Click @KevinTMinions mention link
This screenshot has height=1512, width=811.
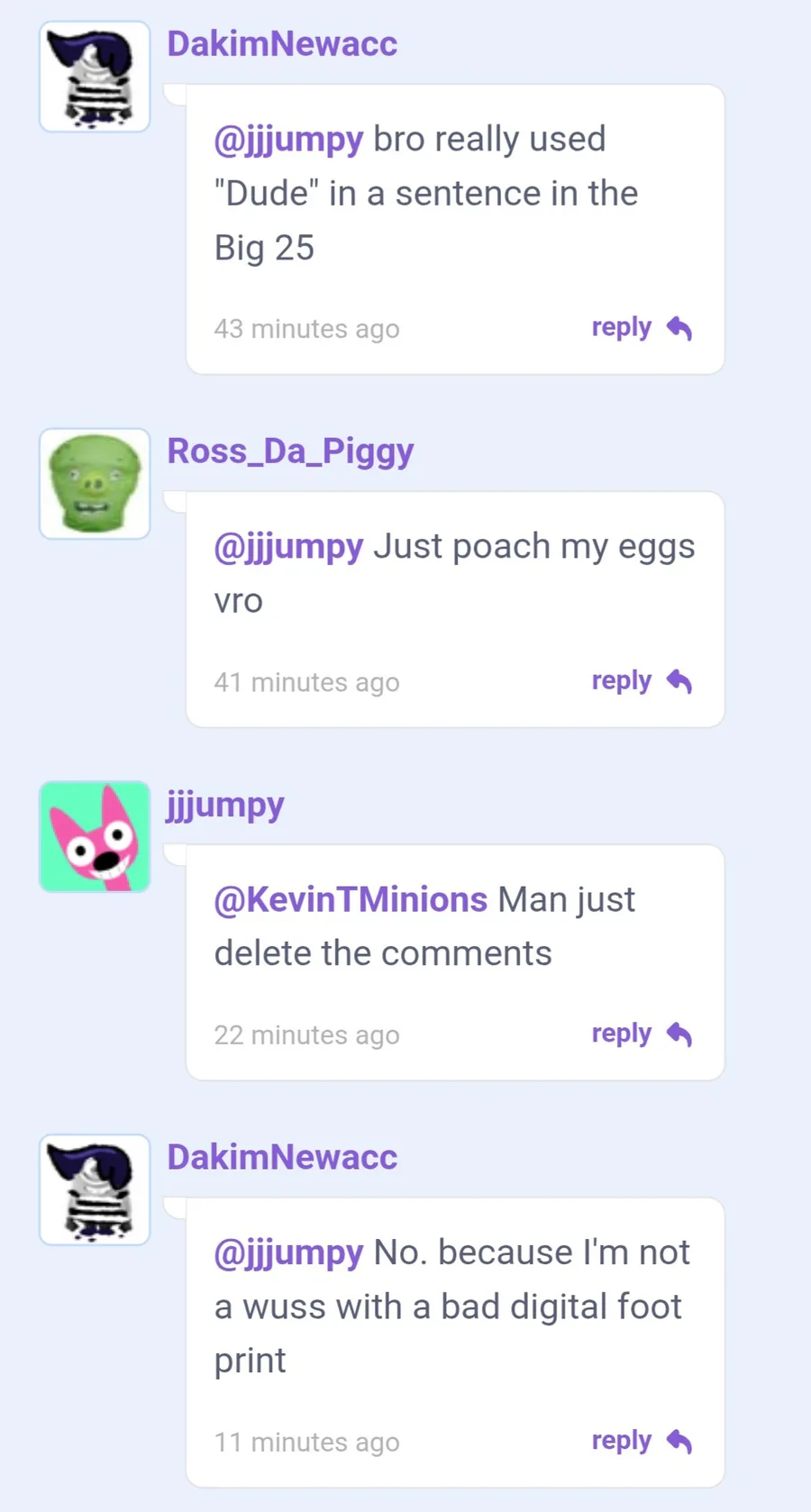pyautogui.click(x=351, y=899)
